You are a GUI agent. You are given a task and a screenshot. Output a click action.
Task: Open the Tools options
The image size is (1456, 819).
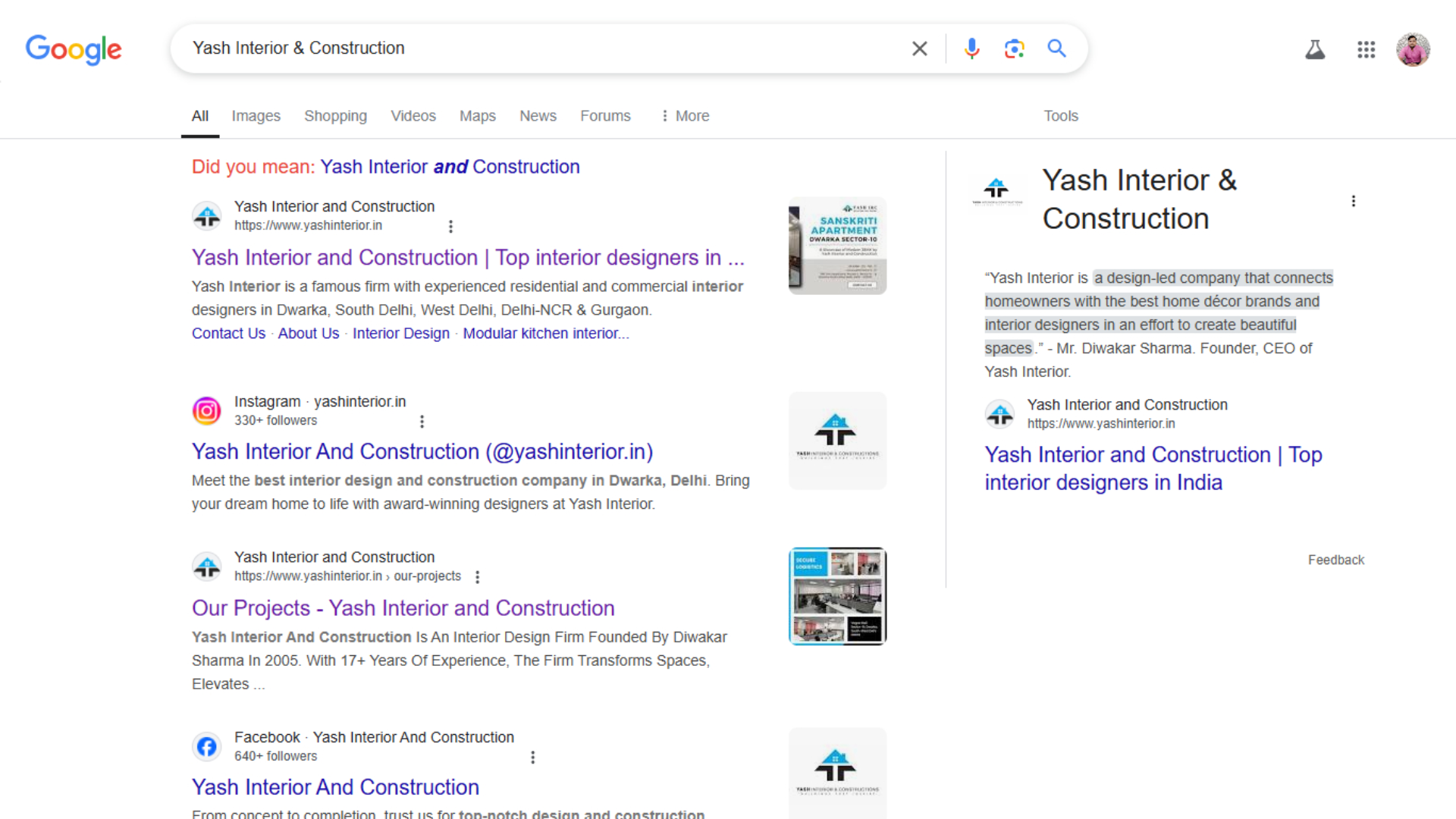(x=1060, y=116)
